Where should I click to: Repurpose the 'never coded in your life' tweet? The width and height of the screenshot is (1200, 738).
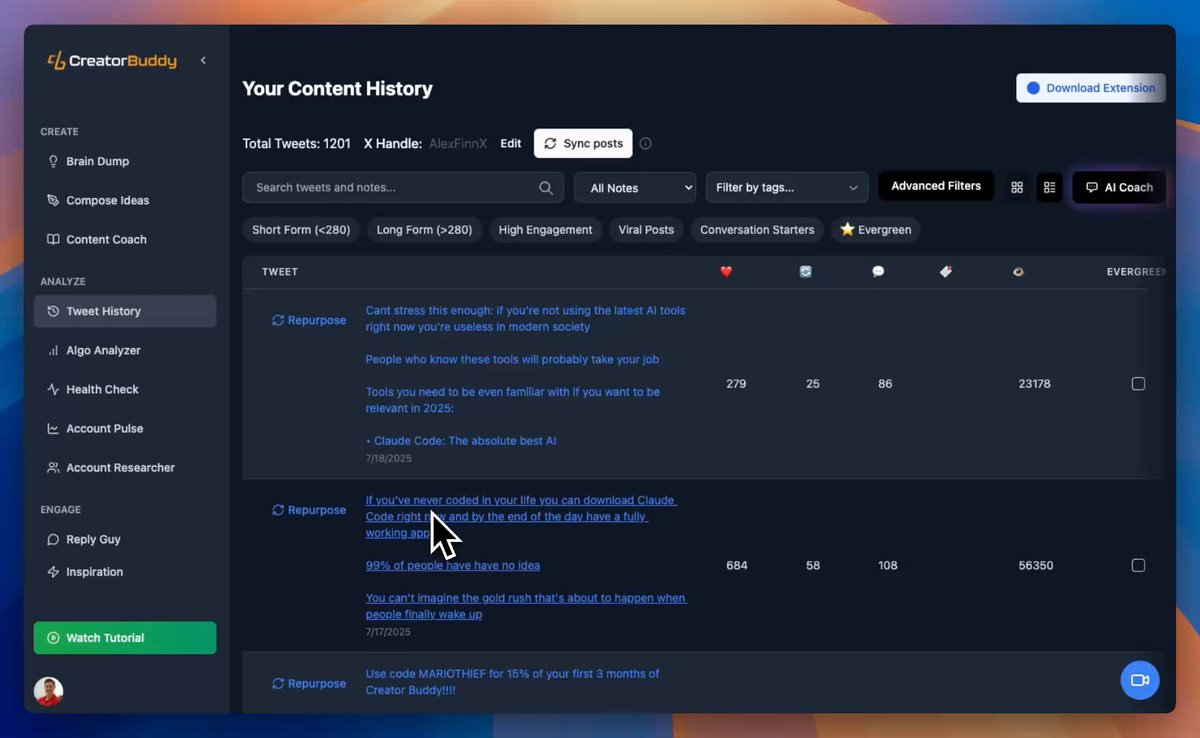pyautogui.click(x=309, y=510)
